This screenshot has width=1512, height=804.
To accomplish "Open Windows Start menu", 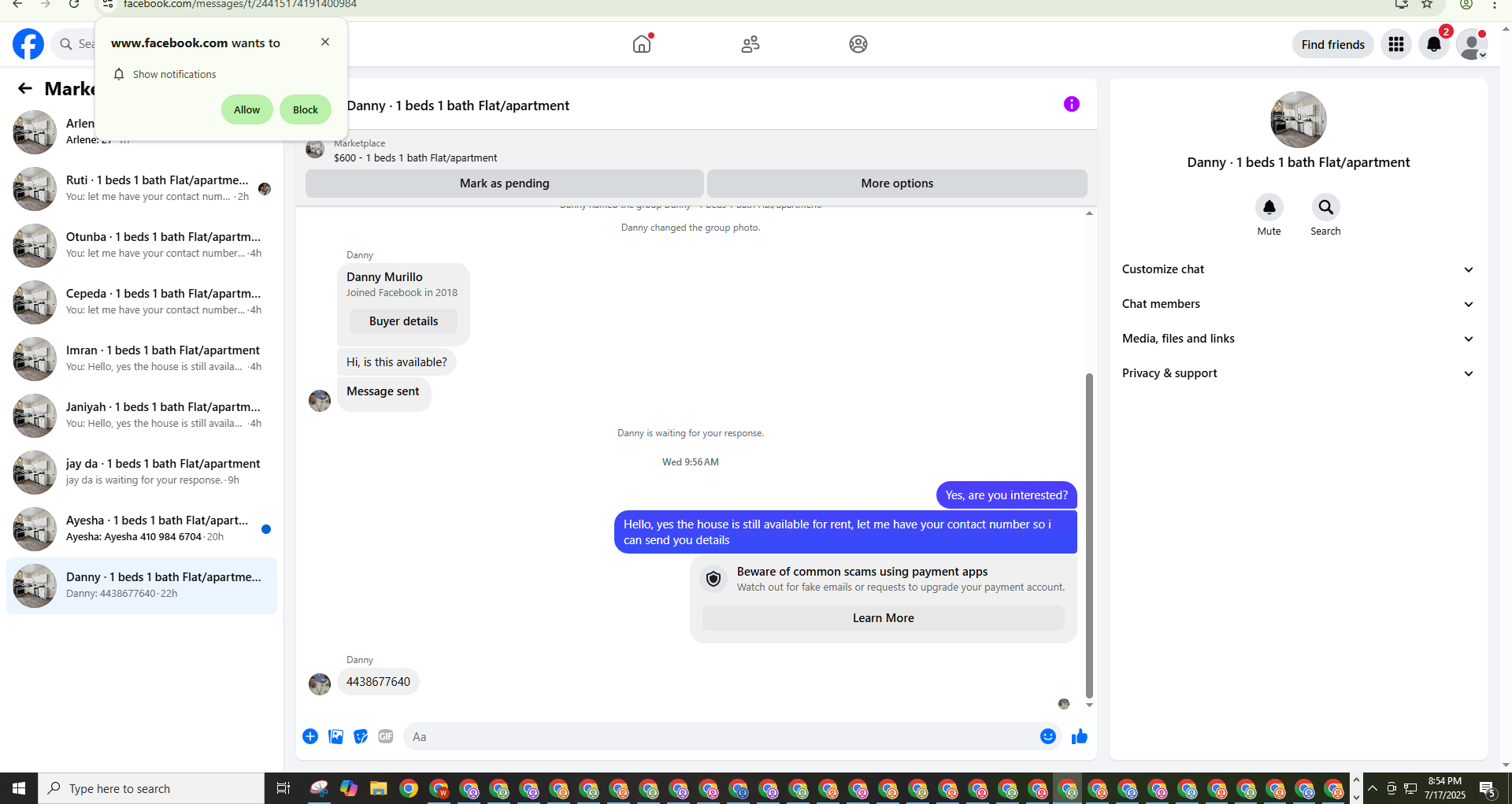I will (x=19, y=788).
